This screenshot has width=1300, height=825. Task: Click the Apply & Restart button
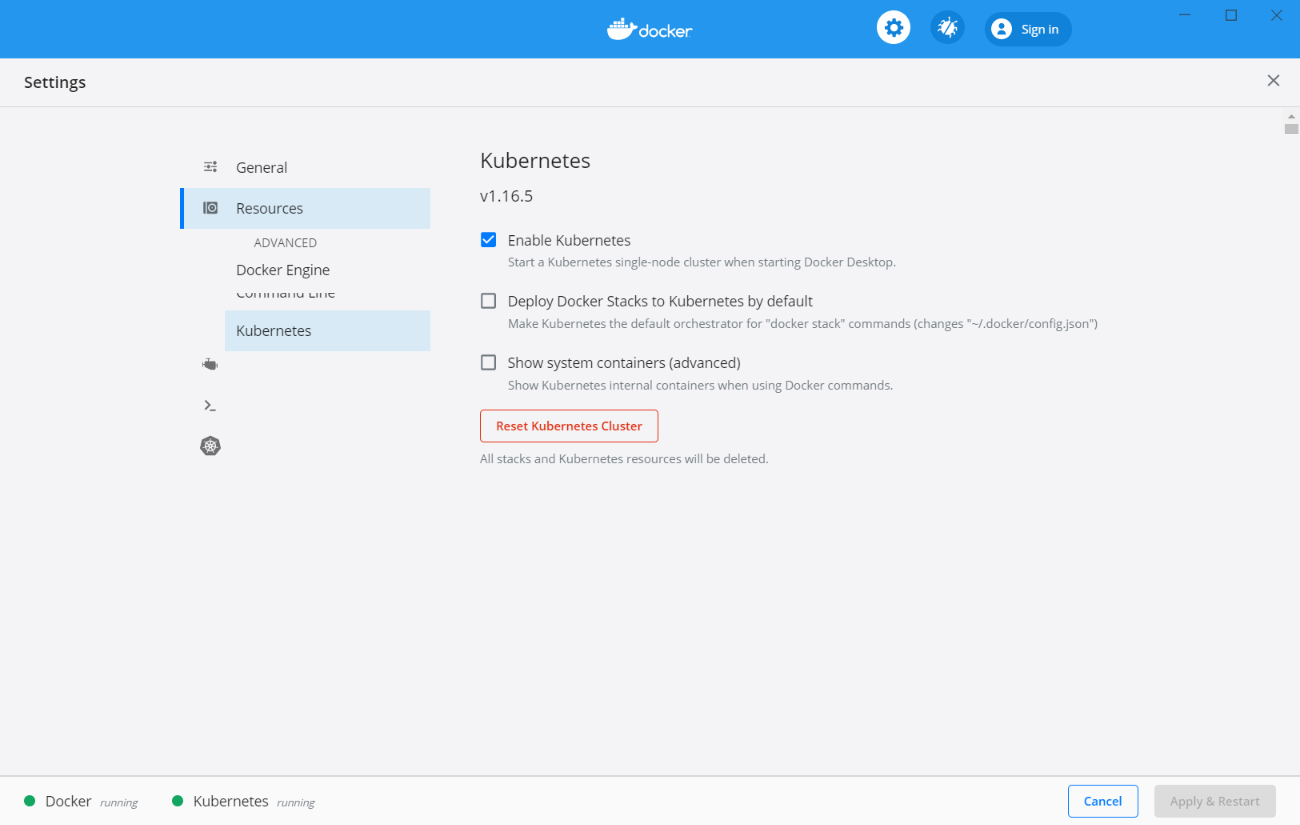(x=1215, y=801)
